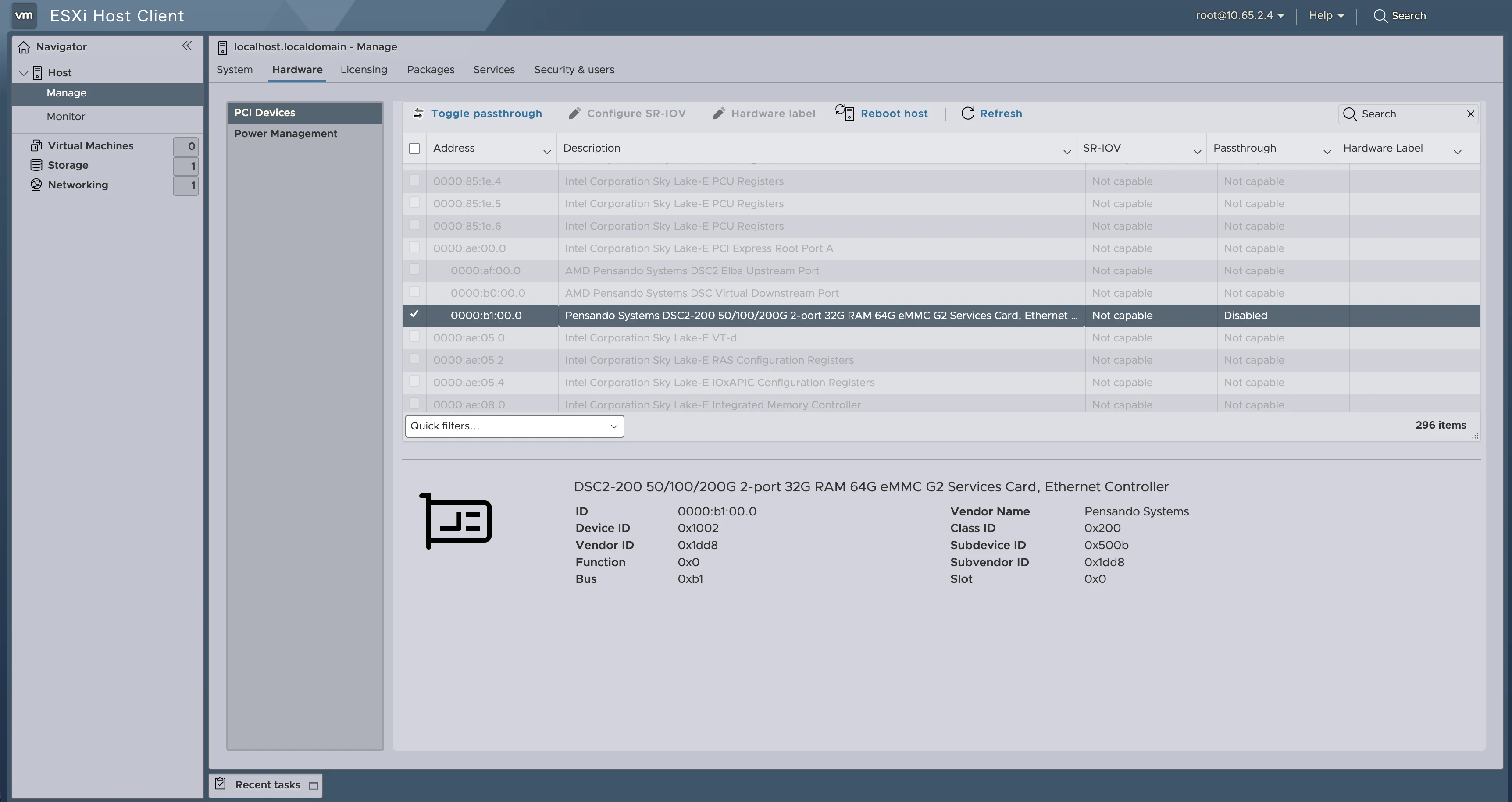Open the Services tab

click(x=494, y=70)
